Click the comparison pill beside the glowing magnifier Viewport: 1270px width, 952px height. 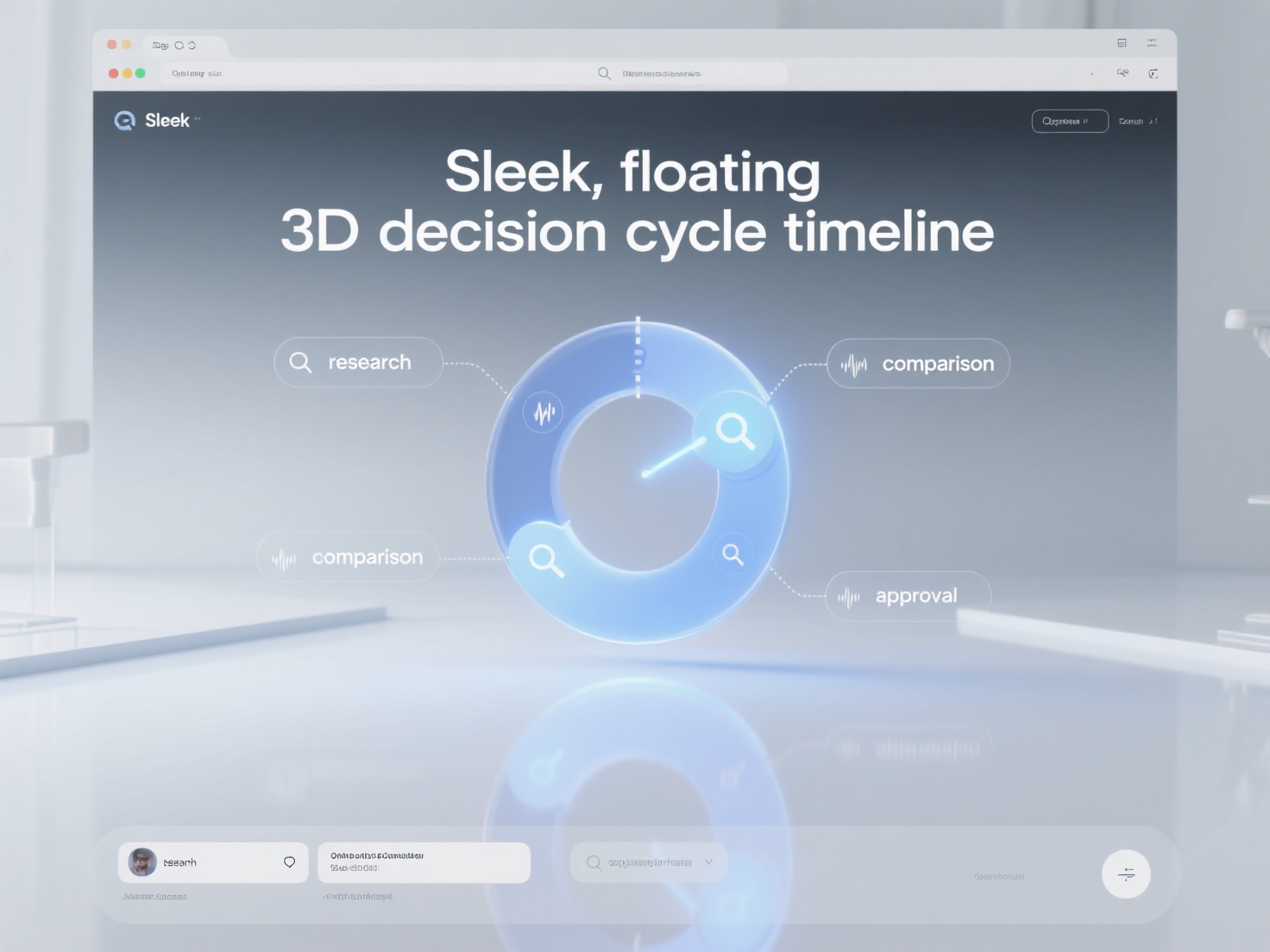(918, 364)
